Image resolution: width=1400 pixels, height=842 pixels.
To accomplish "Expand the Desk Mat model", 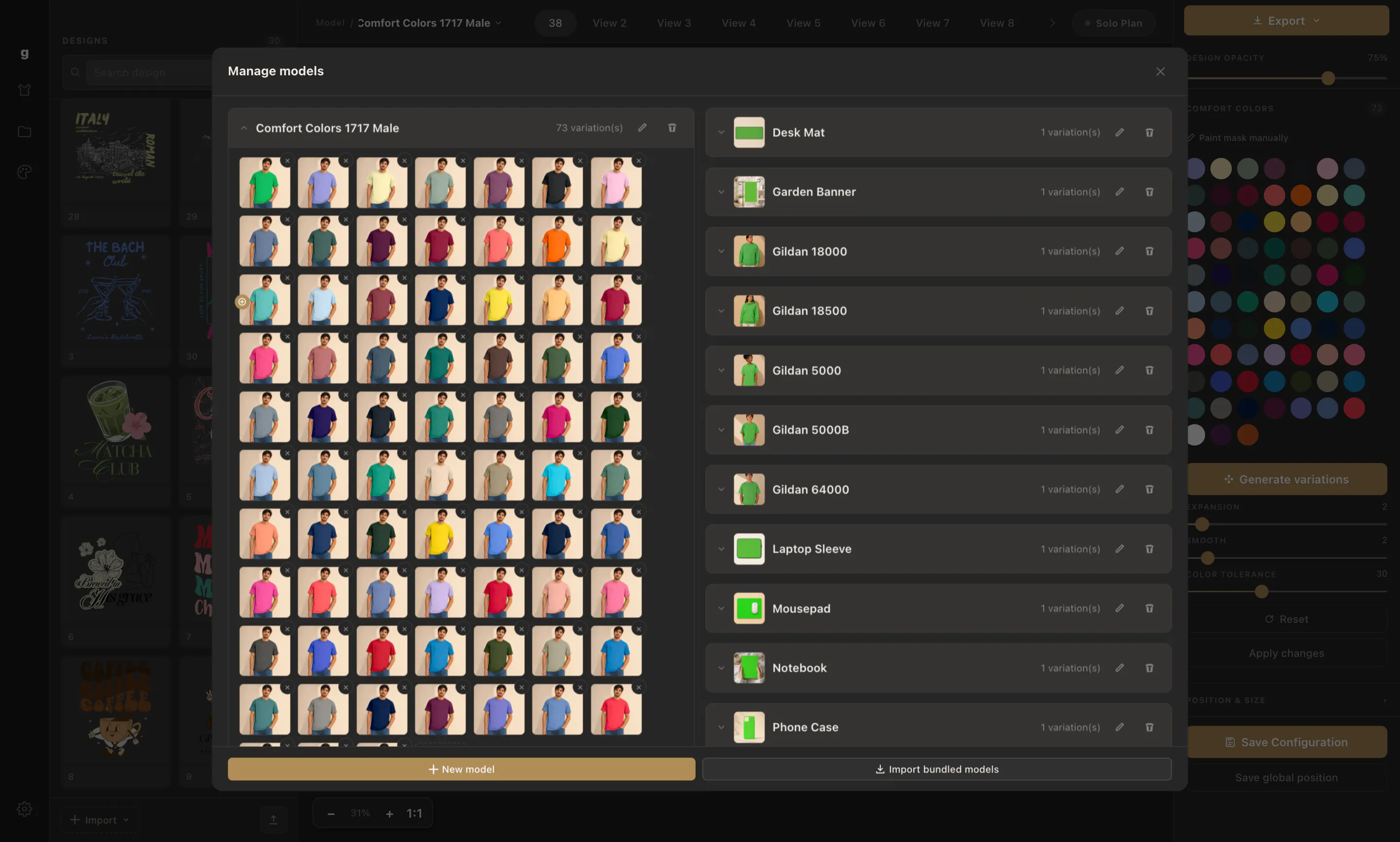I will click(721, 132).
